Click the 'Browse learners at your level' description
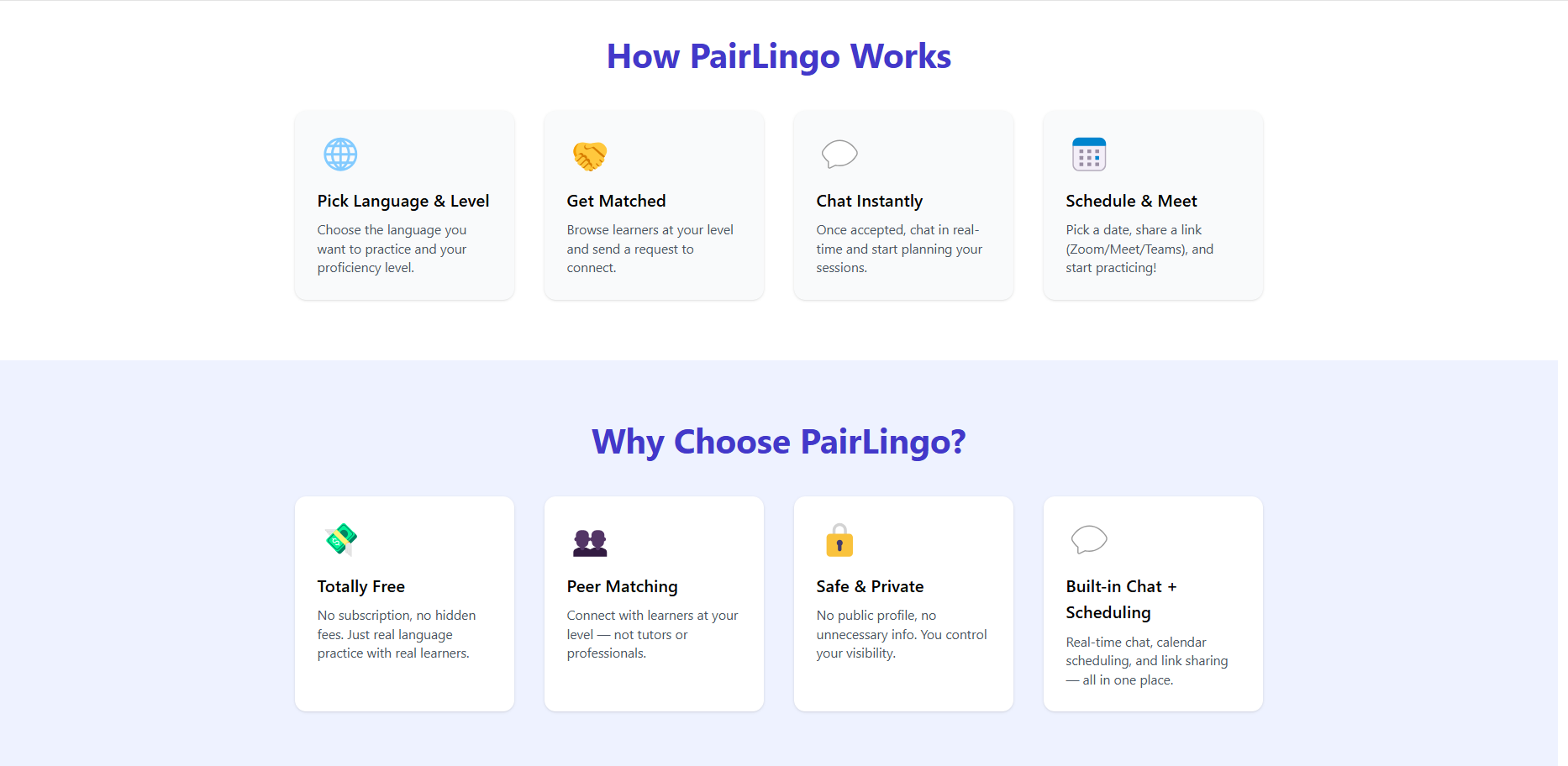The width and height of the screenshot is (1568, 766). (x=650, y=249)
